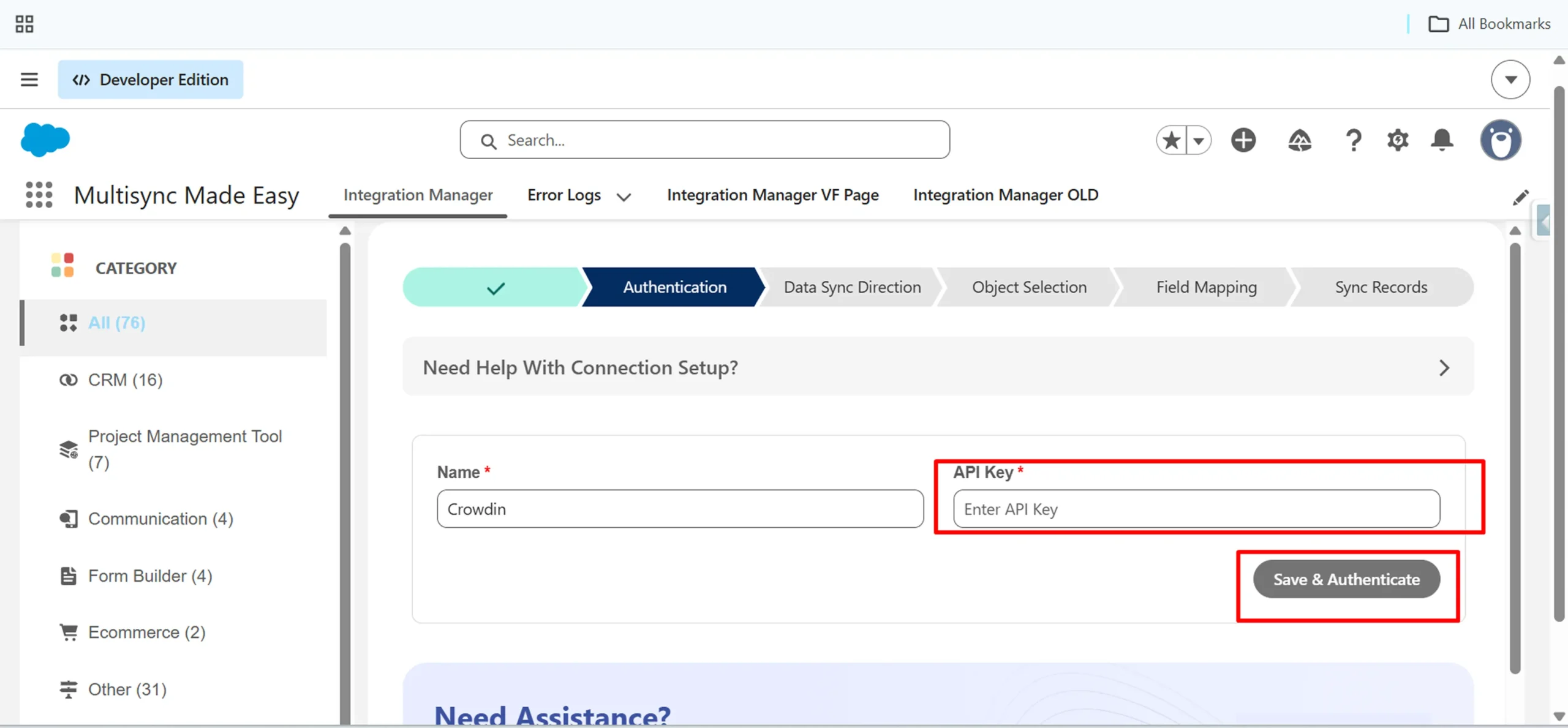Expand the connection setup help chevron
Image resolution: width=1568 pixels, height=728 pixels.
click(1444, 367)
